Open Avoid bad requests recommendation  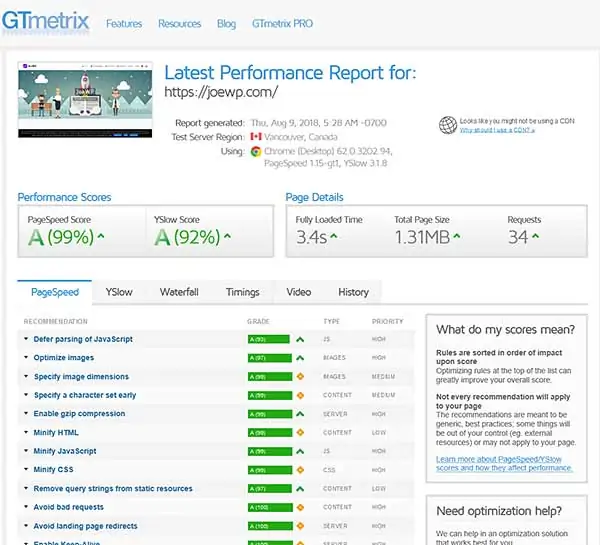(68, 507)
